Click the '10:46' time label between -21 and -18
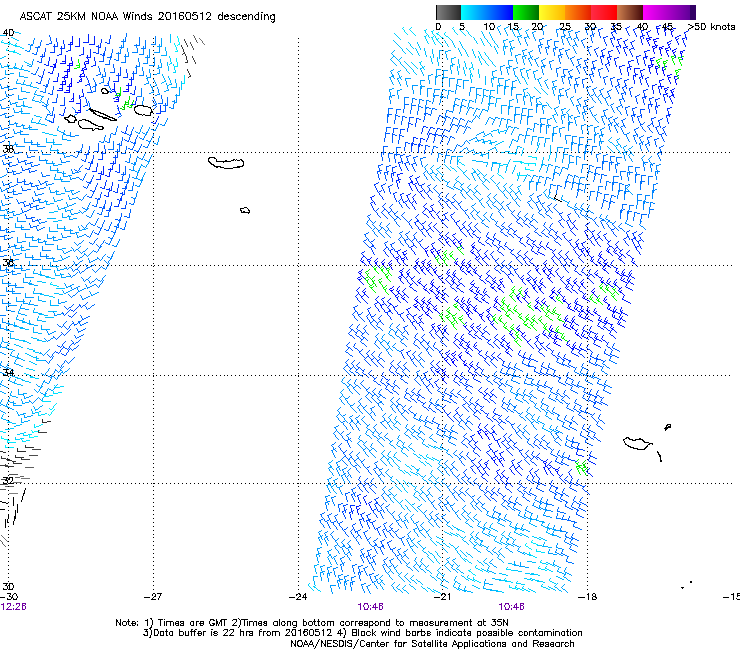Viewport: 740px width, 650px height. click(512, 607)
